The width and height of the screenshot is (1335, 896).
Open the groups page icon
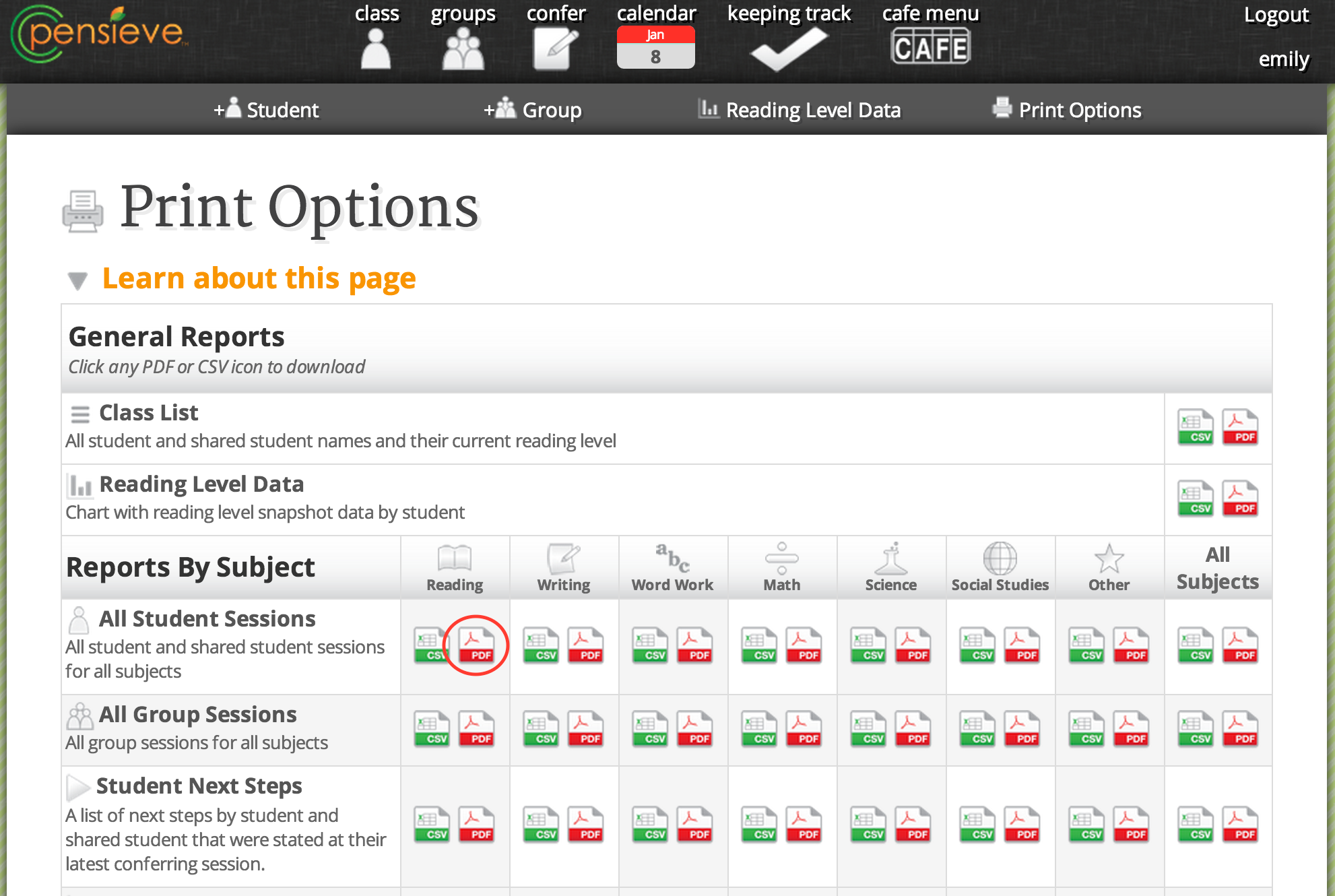(463, 49)
